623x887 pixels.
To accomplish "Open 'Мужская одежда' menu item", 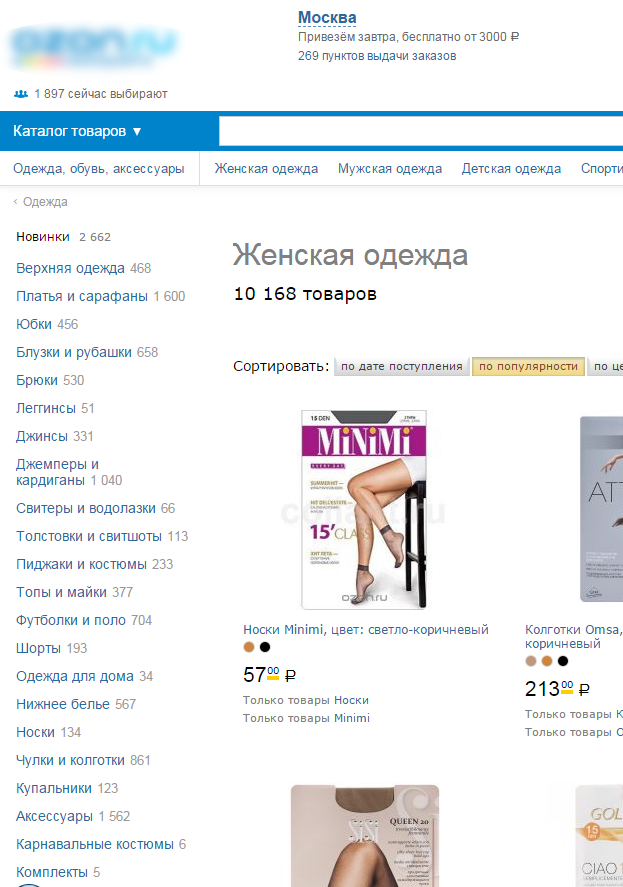I will click(x=390, y=169).
